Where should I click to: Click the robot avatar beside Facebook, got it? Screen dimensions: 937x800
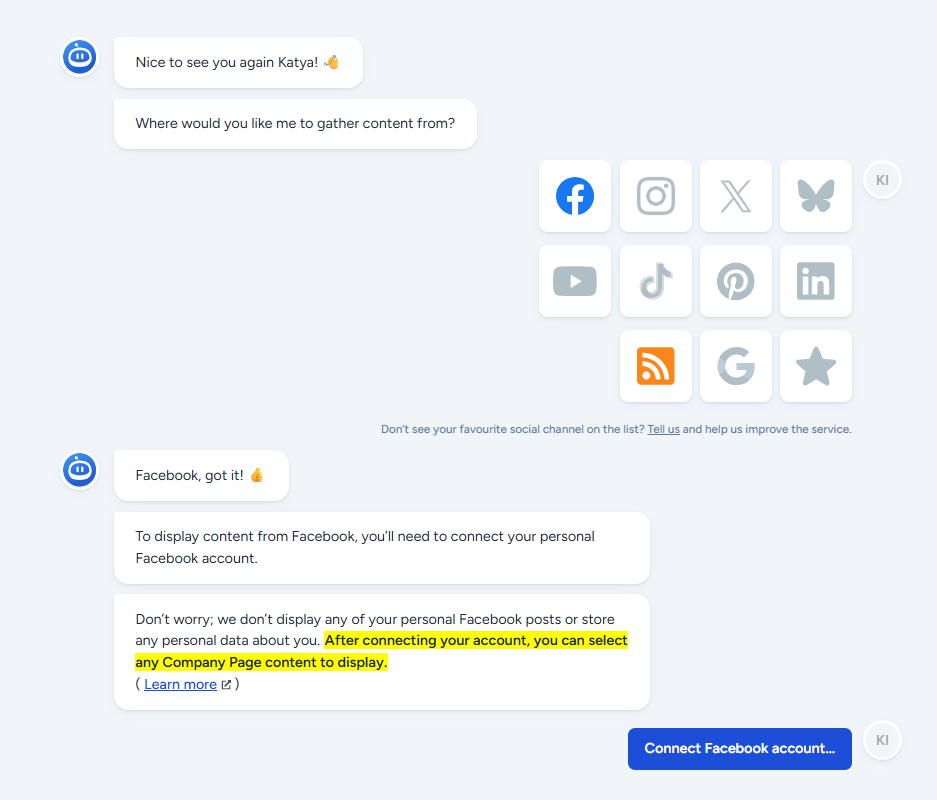pos(80,470)
